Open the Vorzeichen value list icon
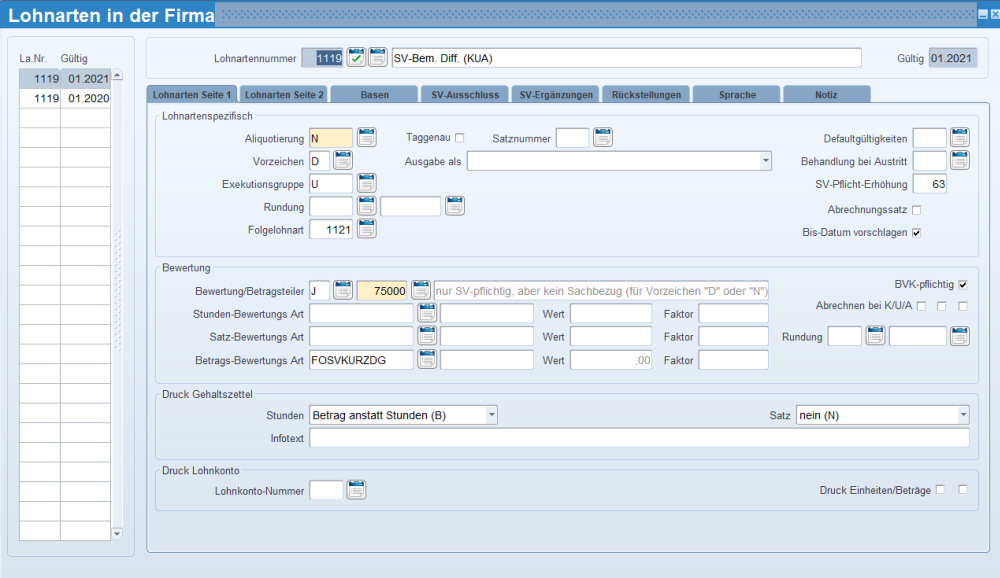Screen dimensions: 1000x578 coord(342,161)
